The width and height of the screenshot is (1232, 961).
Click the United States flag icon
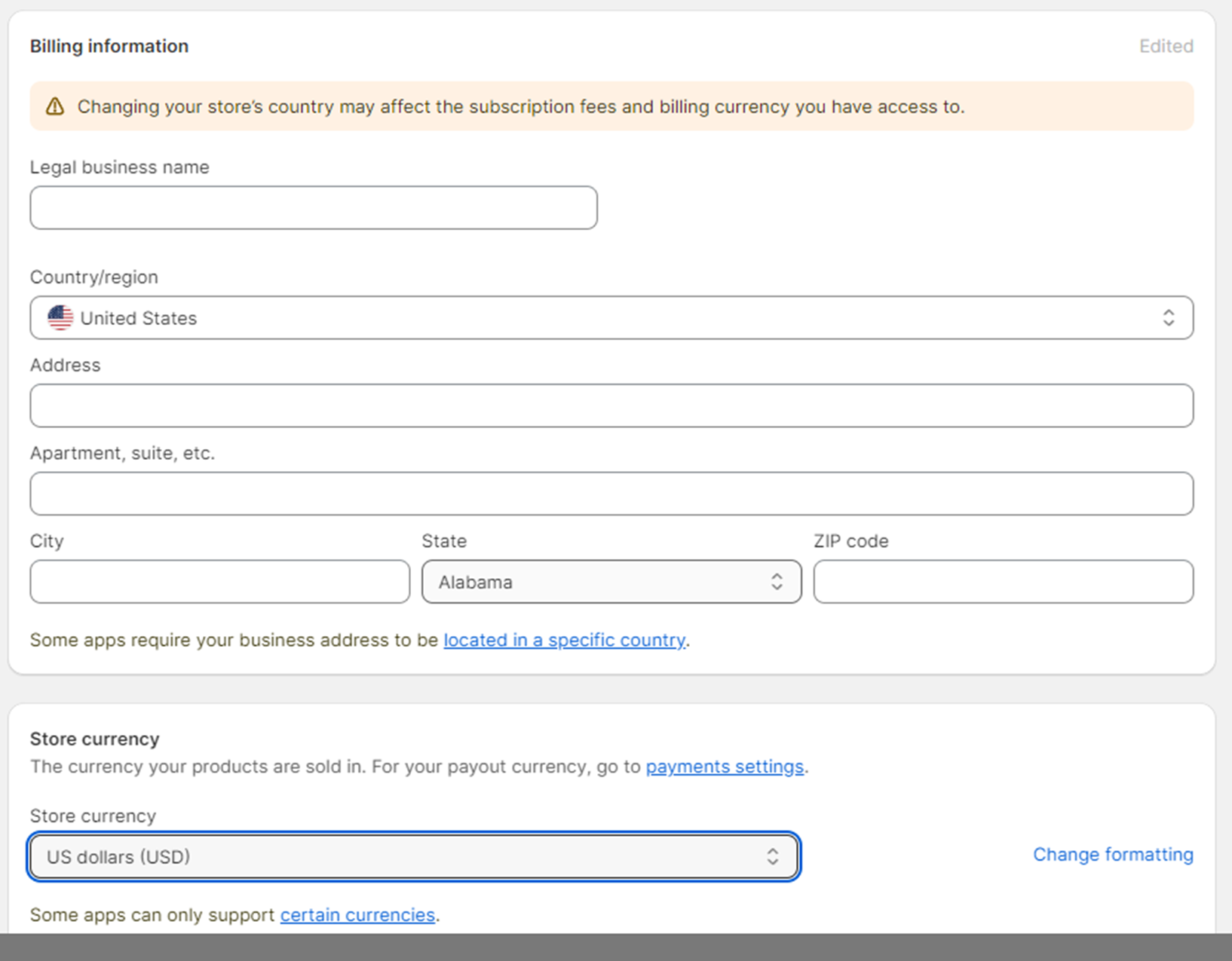click(x=61, y=317)
